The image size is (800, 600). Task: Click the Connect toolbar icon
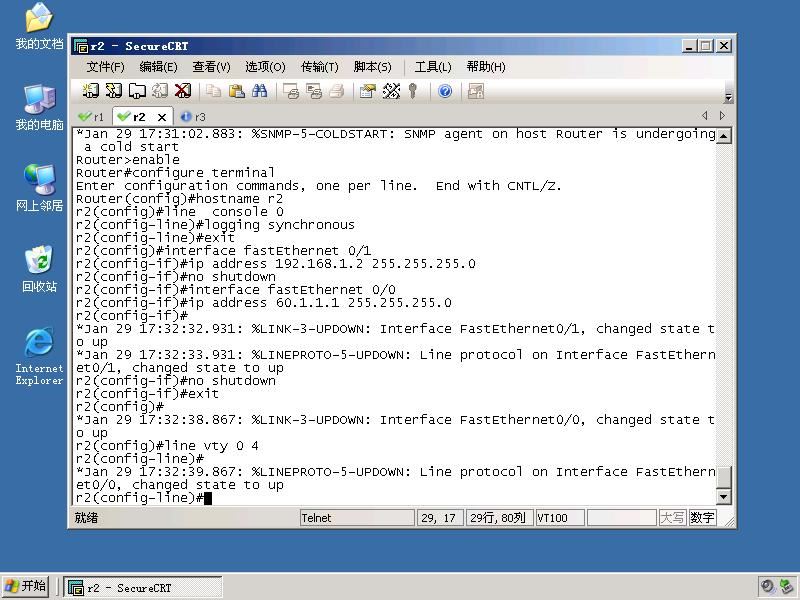pyautogui.click(x=91, y=91)
